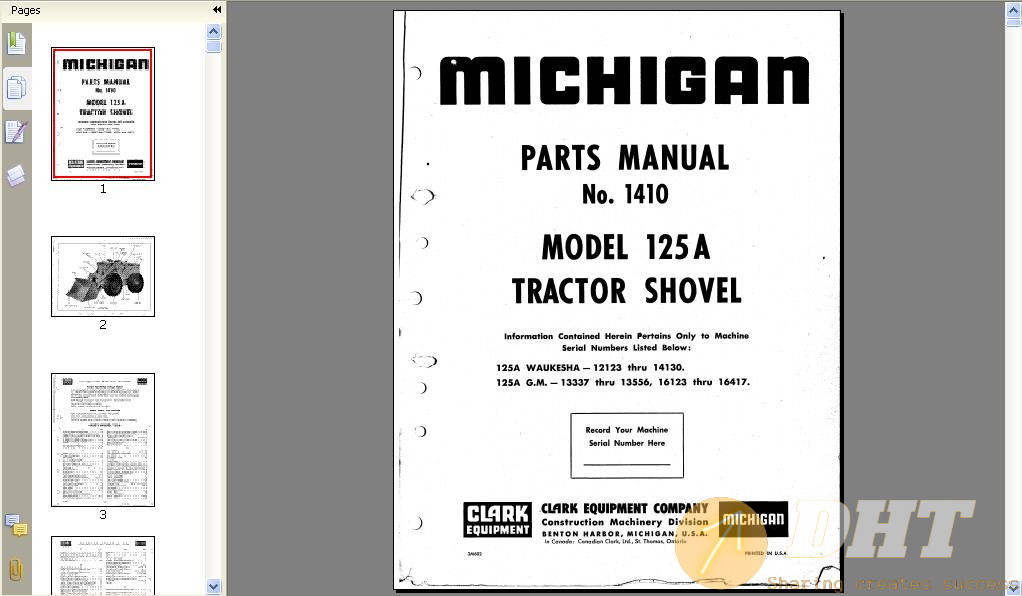
Task: Click the MICHIGAN title logo on page
Action: [x=624, y=80]
